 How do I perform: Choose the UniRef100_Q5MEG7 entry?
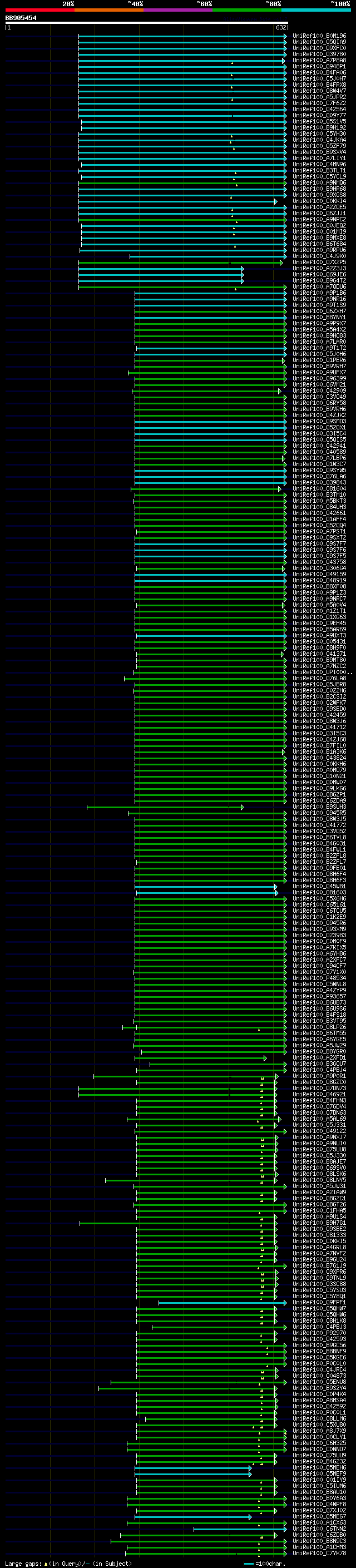(319, 1516)
